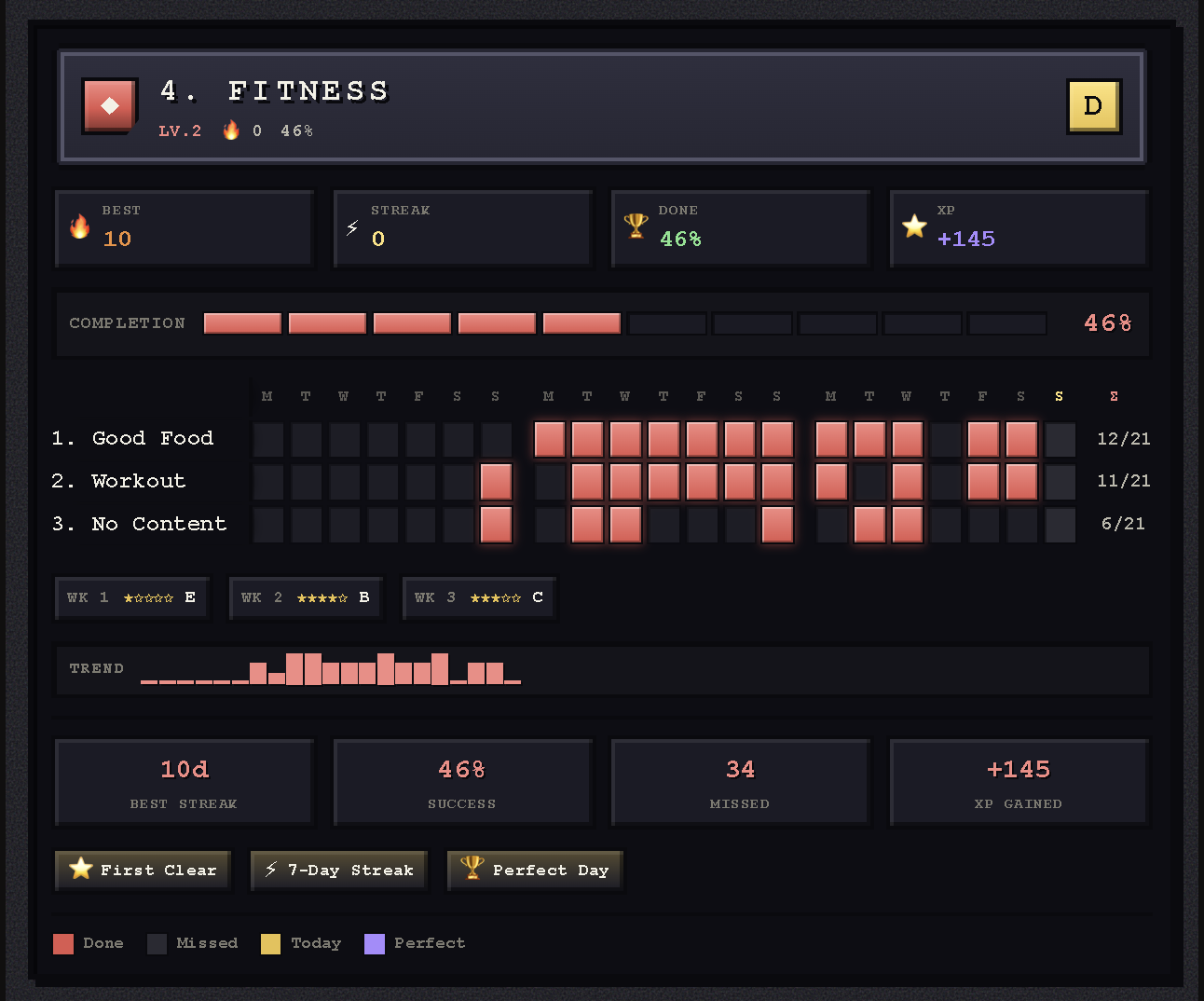Click the trophy icon in the Done card
1204x1001 pixels.
click(x=636, y=226)
